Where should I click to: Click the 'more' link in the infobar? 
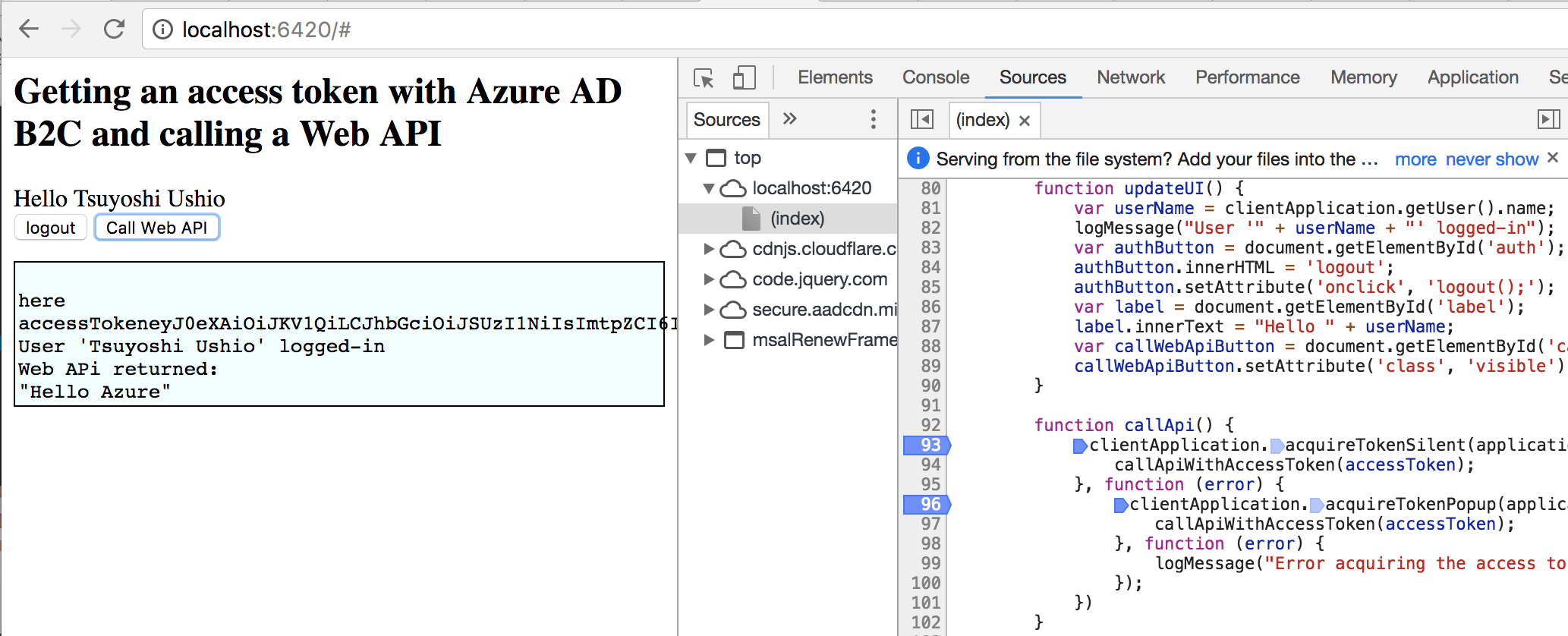click(x=1415, y=159)
